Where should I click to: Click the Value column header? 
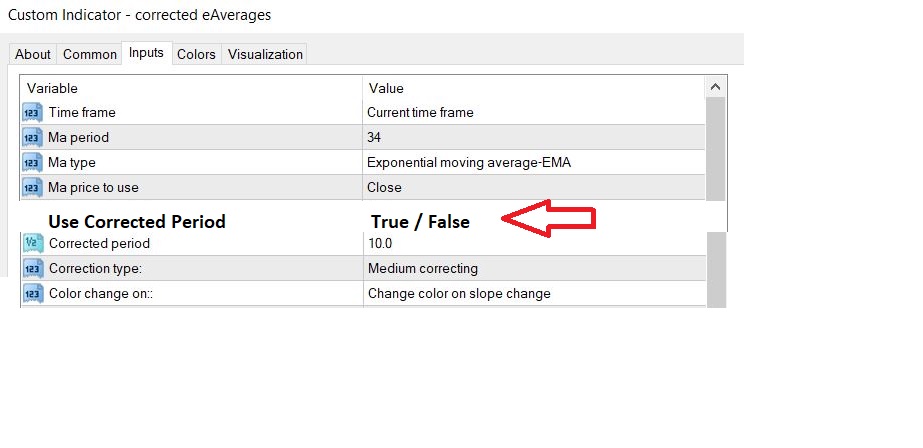click(x=386, y=88)
